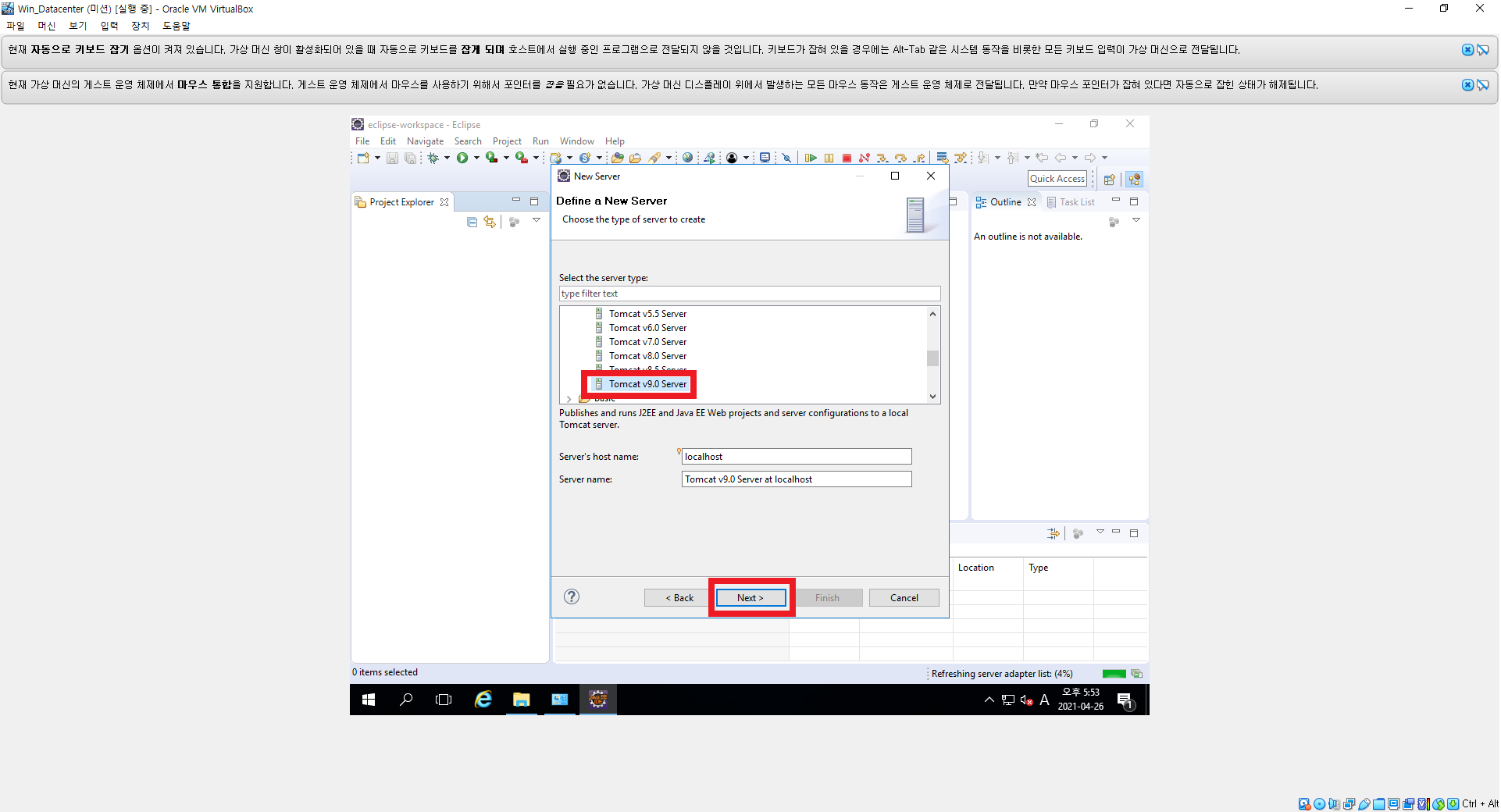Click the Drop to Frame icon
The width and height of the screenshot is (1501, 812).
(942, 158)
